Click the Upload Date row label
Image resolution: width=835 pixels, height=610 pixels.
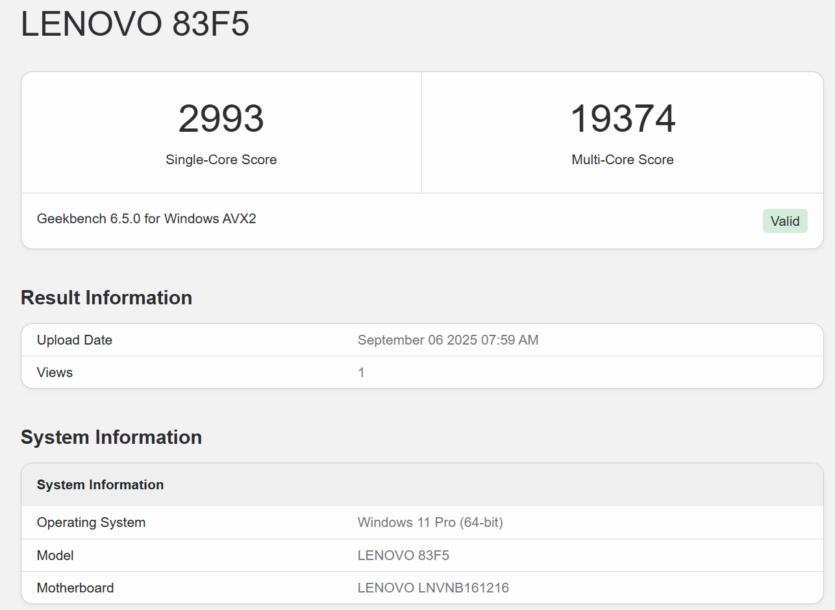[75, 340]
